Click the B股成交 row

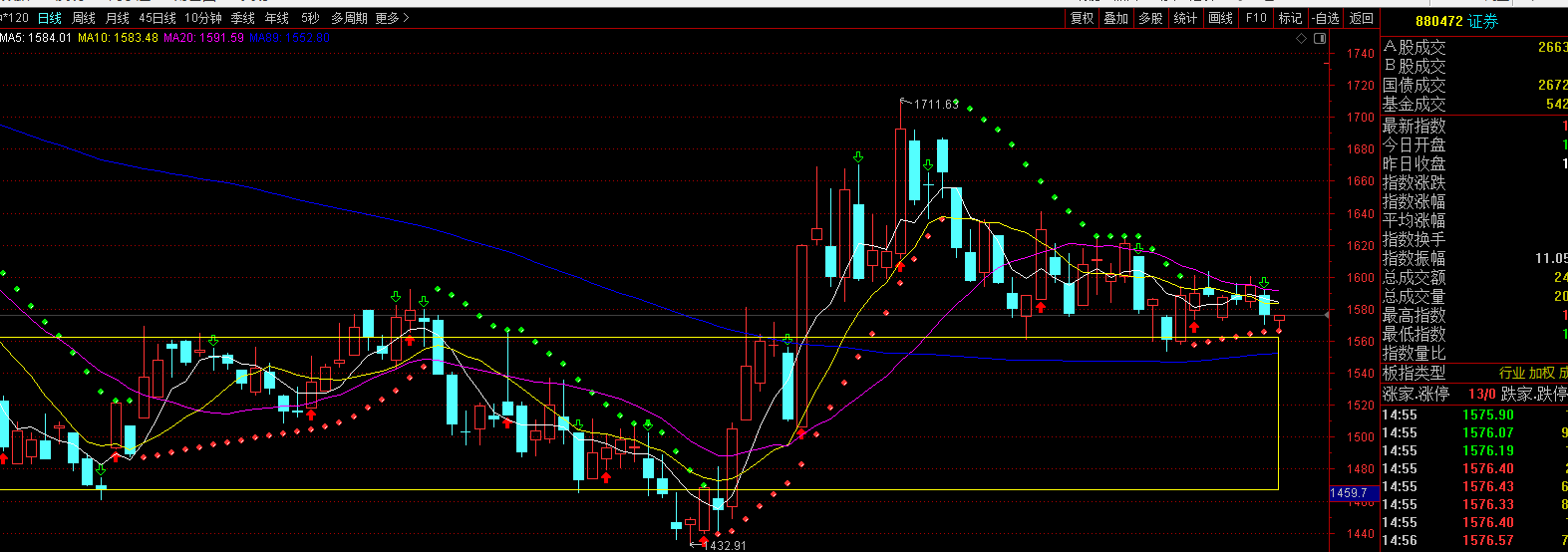[1474, 66]
